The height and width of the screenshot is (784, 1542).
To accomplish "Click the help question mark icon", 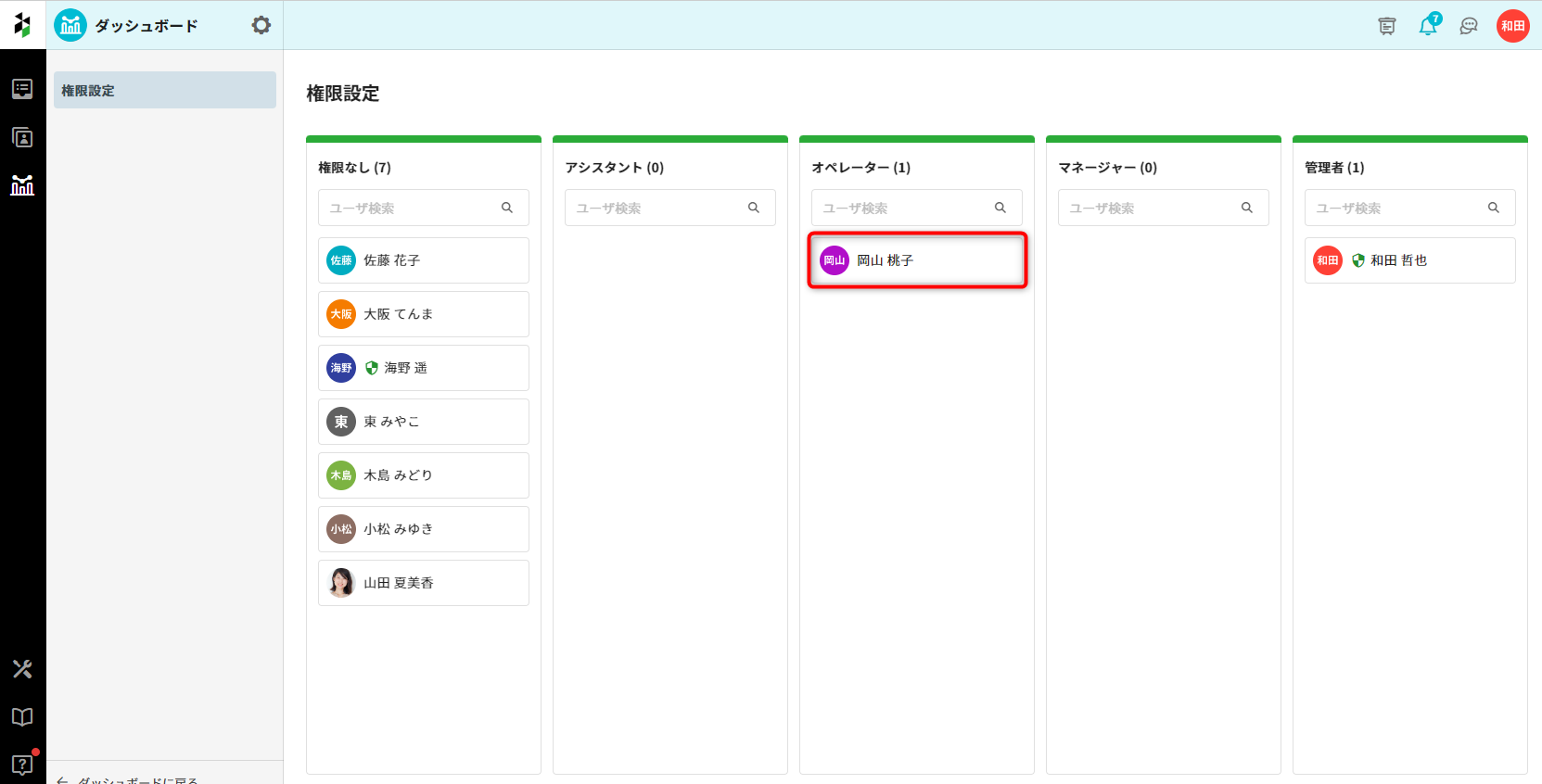I will (x=22, y=765).
